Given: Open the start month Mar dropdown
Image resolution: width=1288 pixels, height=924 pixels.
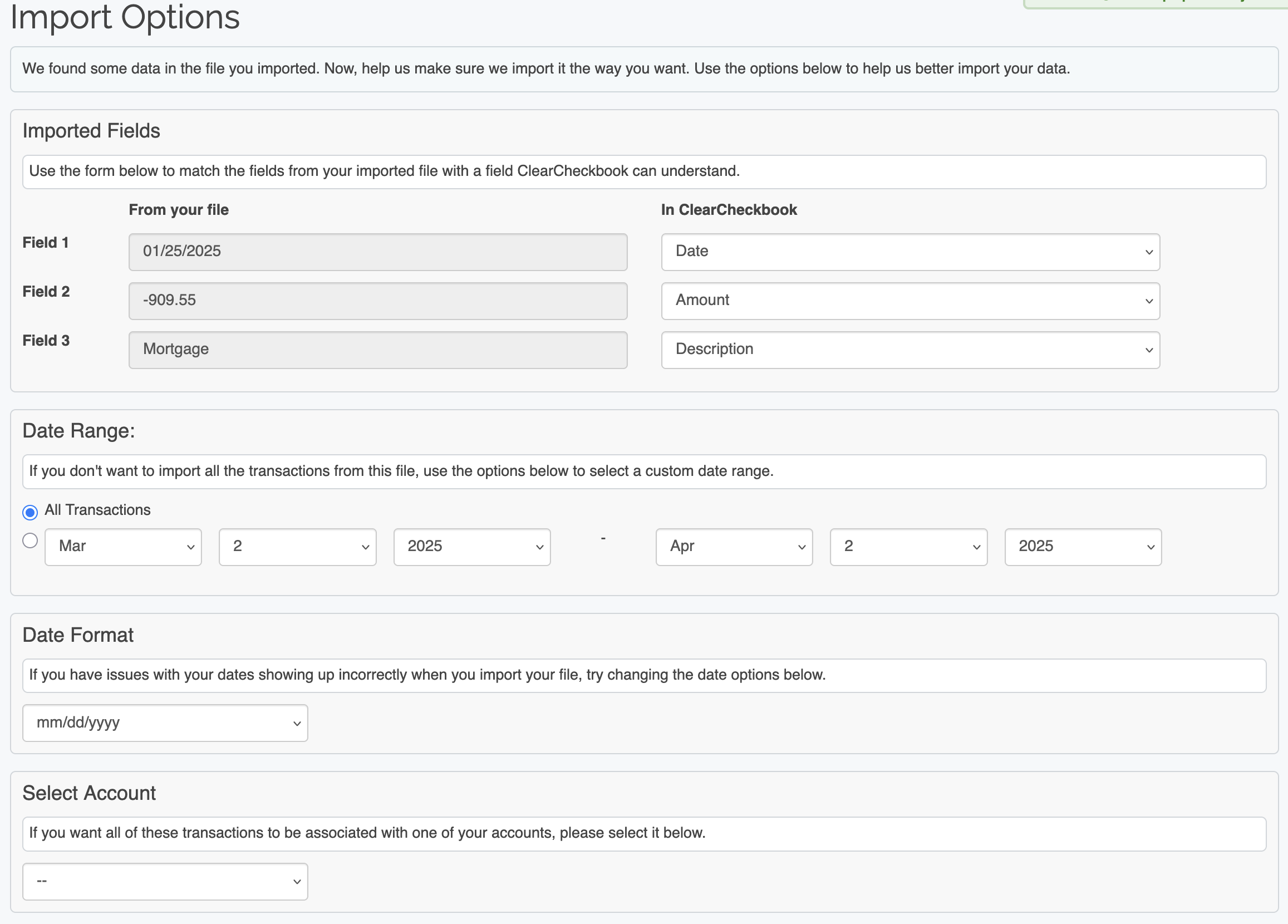Looking at the screenshot, I should tap(123, 547).
